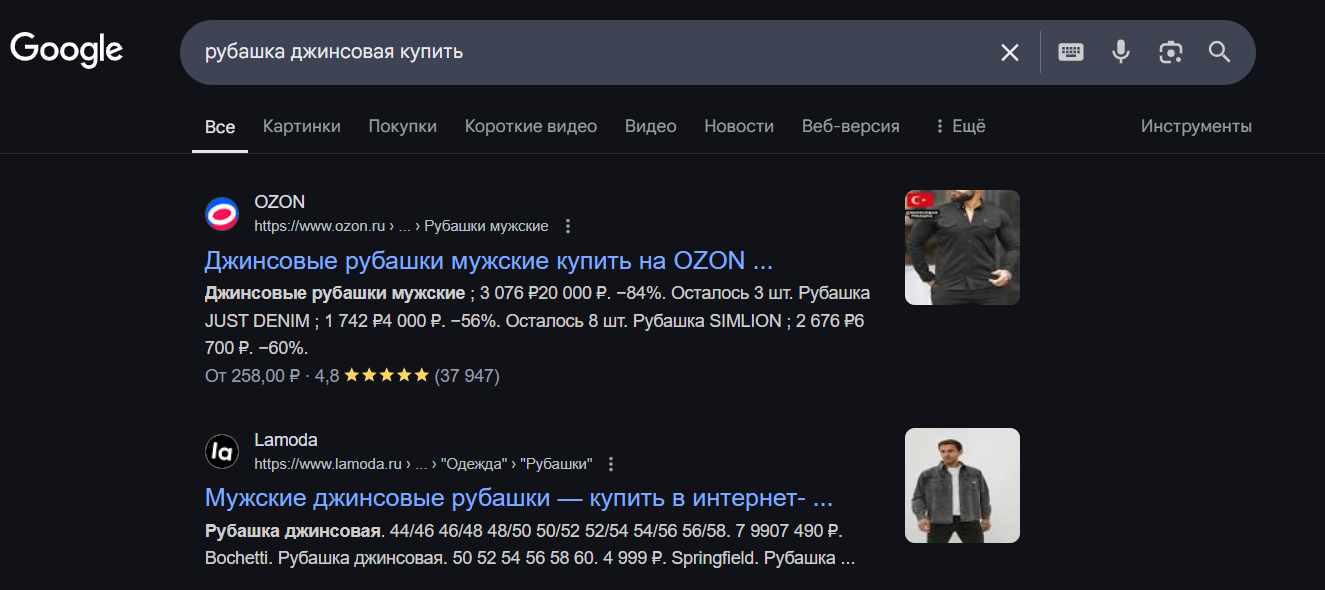The image size is (1325, 590).
Task: Click the OZON black shirt thumbnail
Action: (x=962, y=247)
